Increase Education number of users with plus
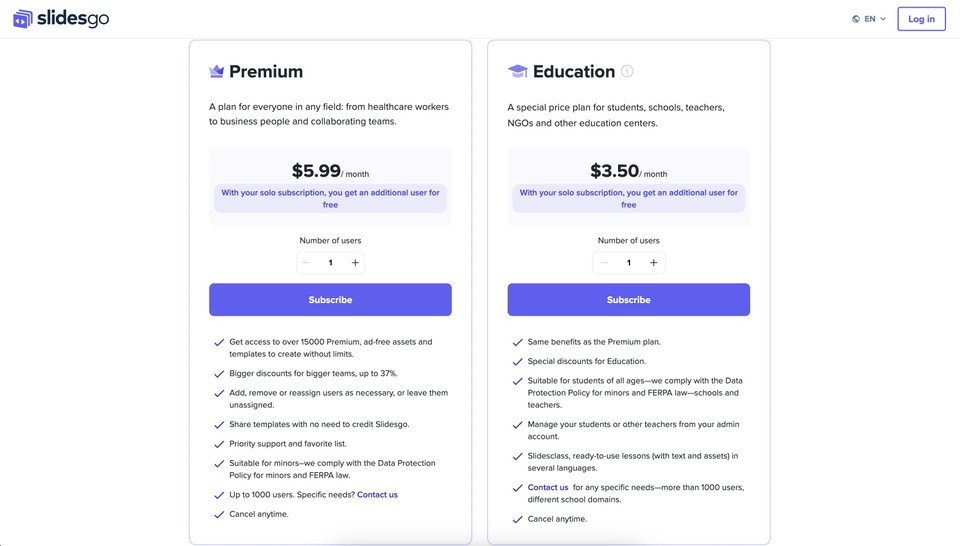The width and height of the screenshot is (960, 546). pyautogui.click(x=653, y=263)
